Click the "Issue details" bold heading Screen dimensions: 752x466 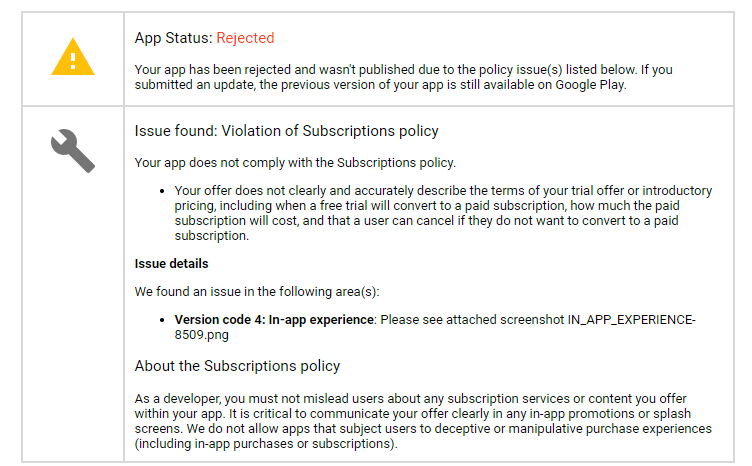click(171, 264)
